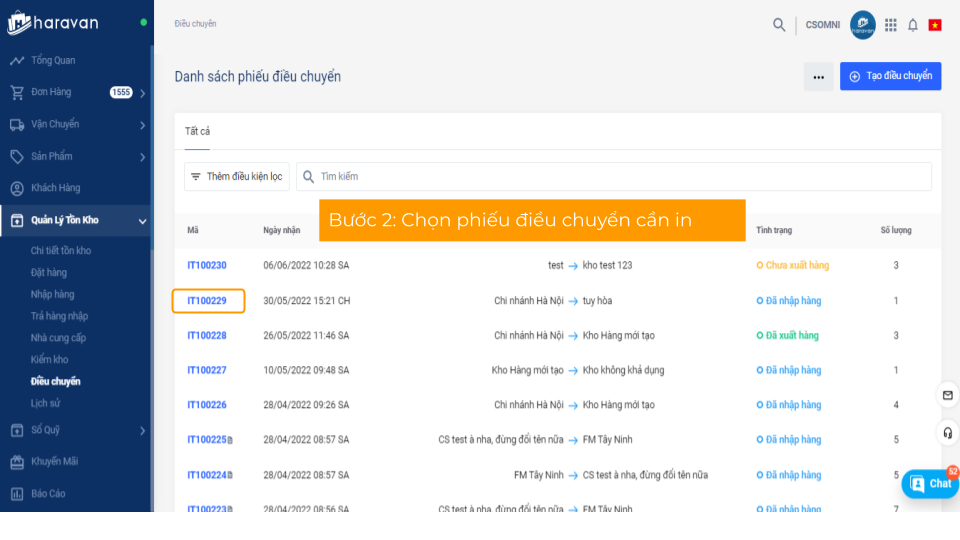960x540 pixels.
Task: Click date 06/06/2022 10:28 SA
Action: [x=306, y=266]
